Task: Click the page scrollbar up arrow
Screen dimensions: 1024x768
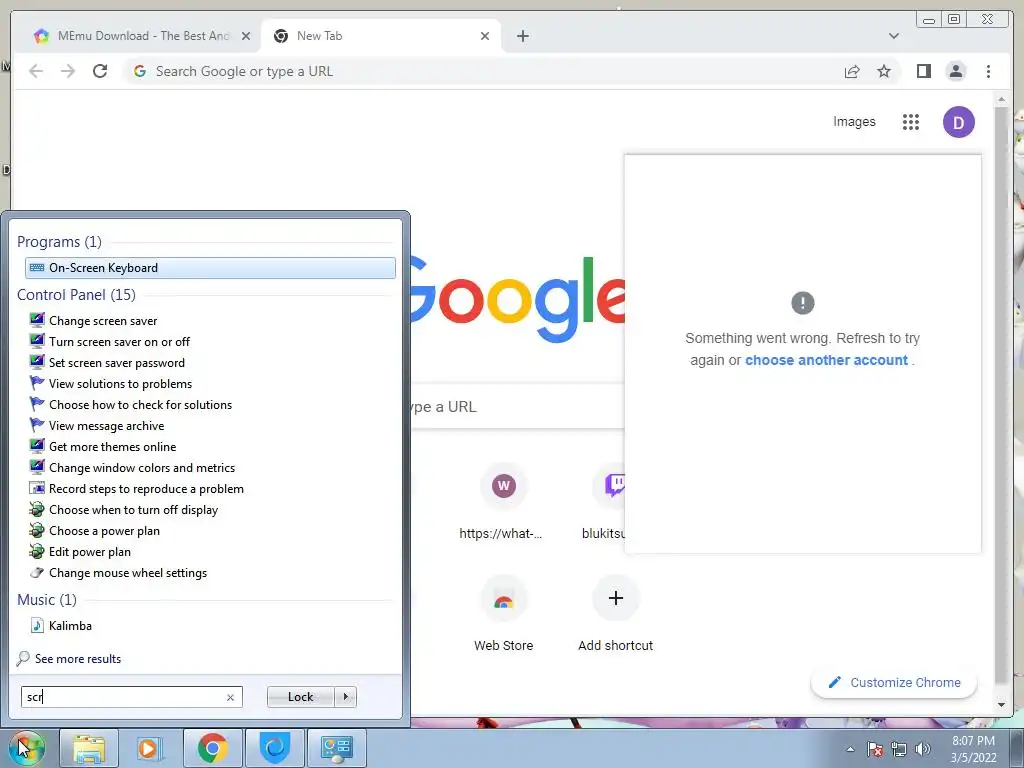Action: tap(1001, 101)
